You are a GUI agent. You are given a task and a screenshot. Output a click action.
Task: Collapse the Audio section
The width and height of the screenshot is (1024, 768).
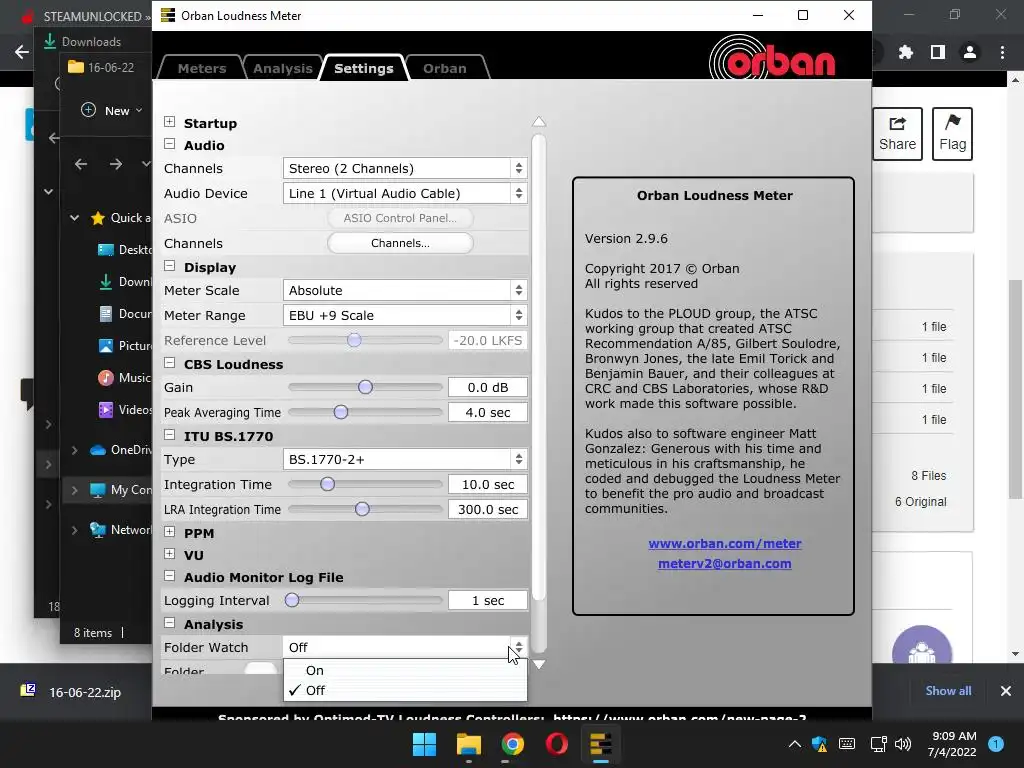[170, 144]
